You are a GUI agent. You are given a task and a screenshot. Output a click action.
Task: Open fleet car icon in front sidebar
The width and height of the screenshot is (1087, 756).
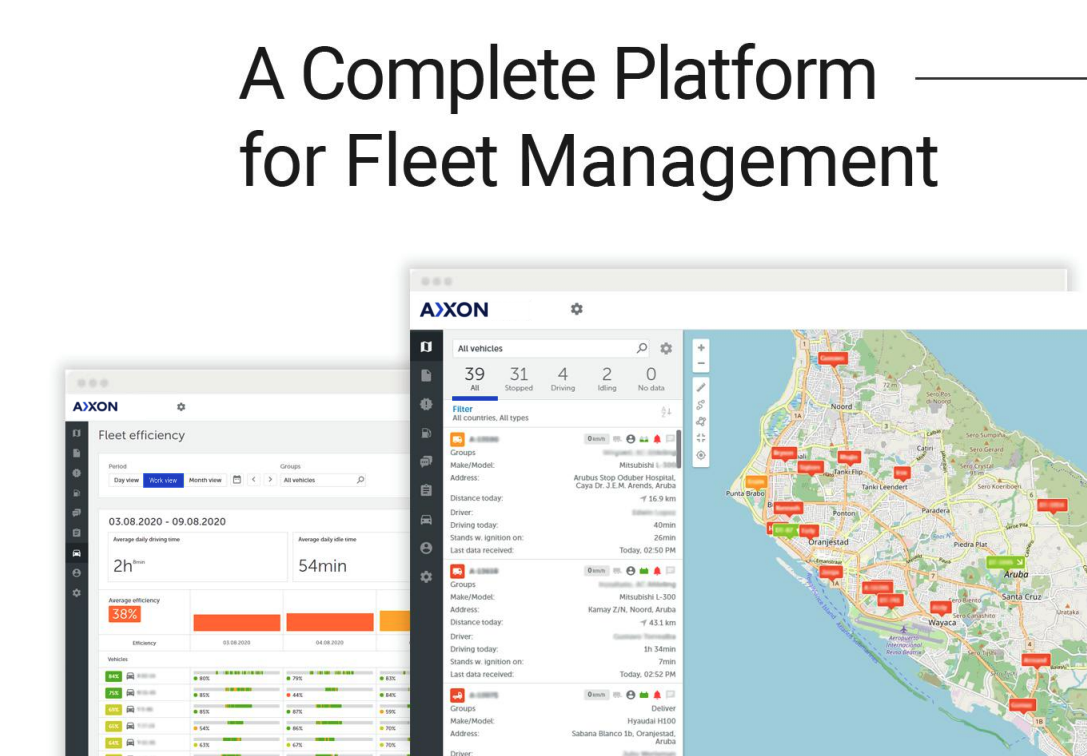click(426, 520)
